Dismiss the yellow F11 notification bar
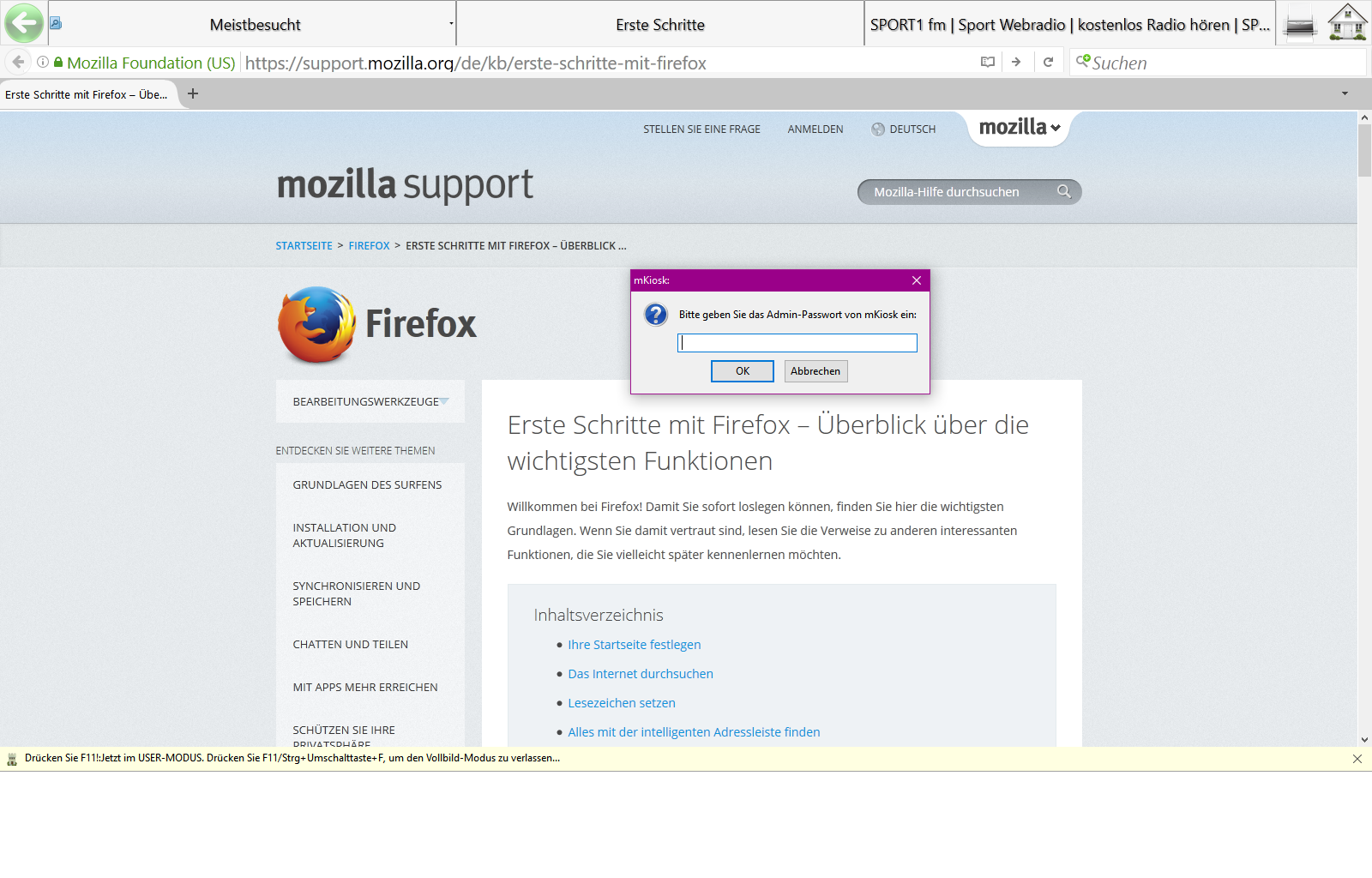 point(1357,759)
